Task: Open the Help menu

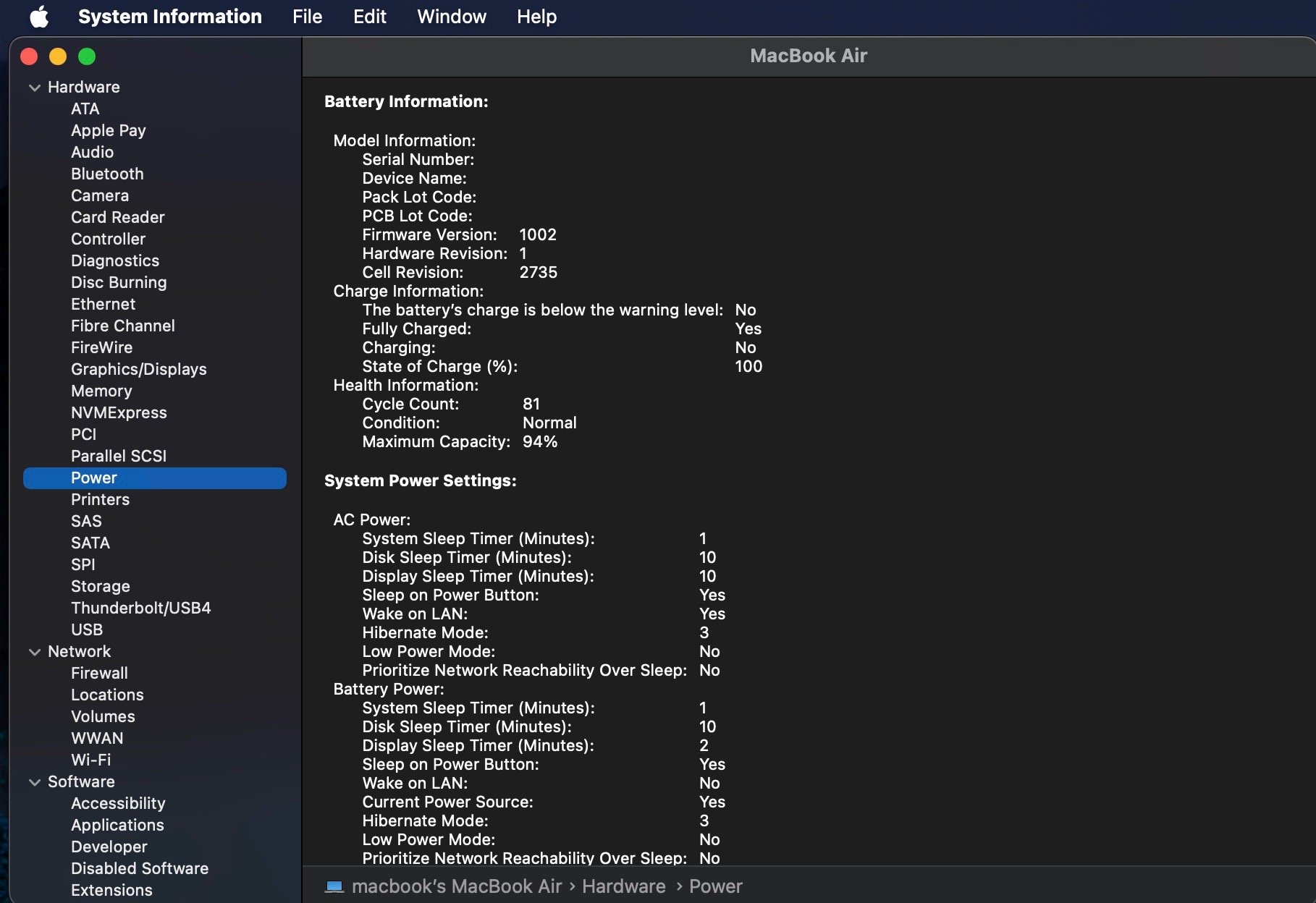Action: (536, 17)
